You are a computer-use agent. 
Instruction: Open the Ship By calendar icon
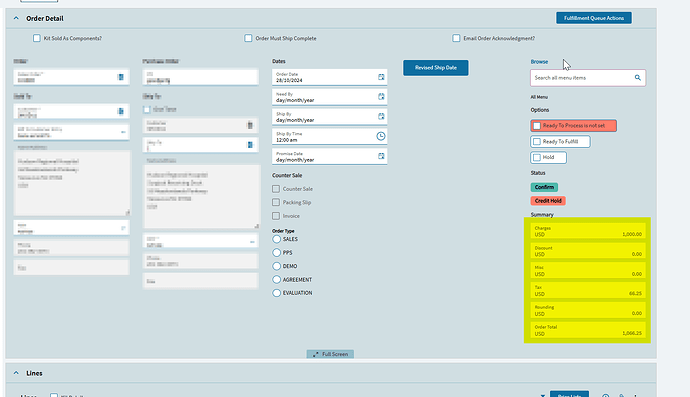pyautogui.click(x=381, y=116)
